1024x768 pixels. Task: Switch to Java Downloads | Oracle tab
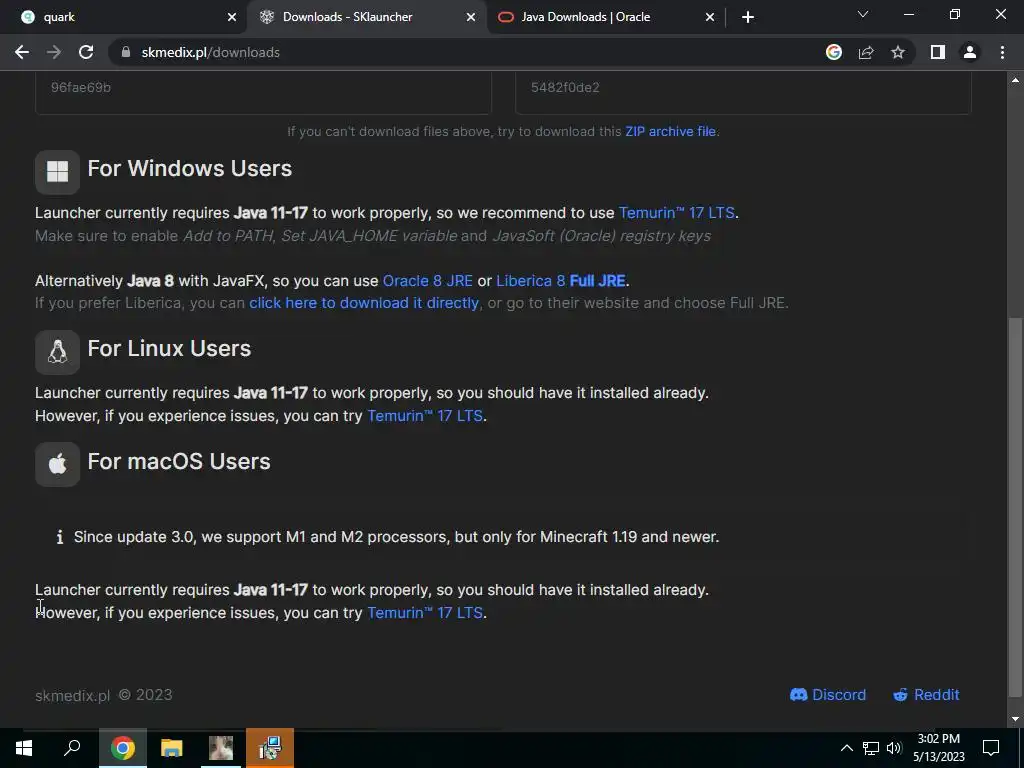point(606,17)
